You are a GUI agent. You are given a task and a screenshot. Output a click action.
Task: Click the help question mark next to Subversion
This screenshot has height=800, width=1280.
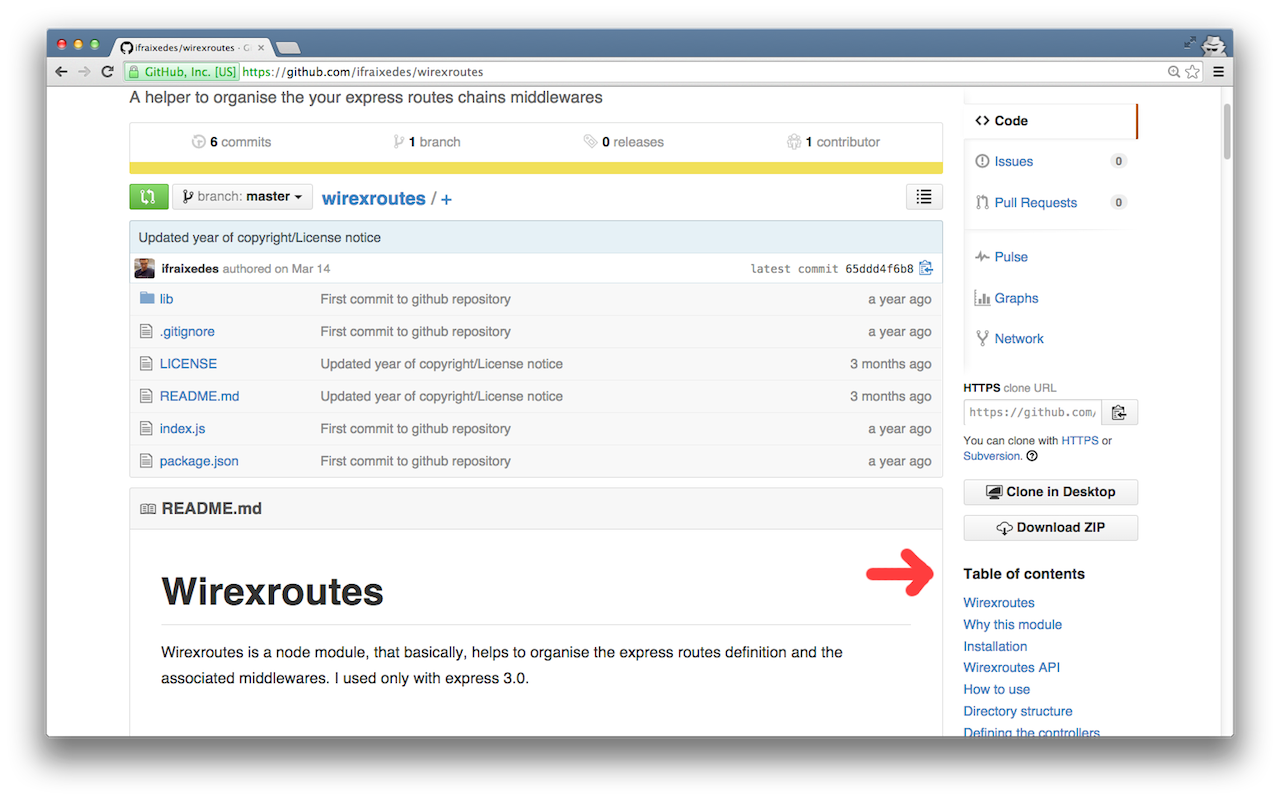(1032, 456)
